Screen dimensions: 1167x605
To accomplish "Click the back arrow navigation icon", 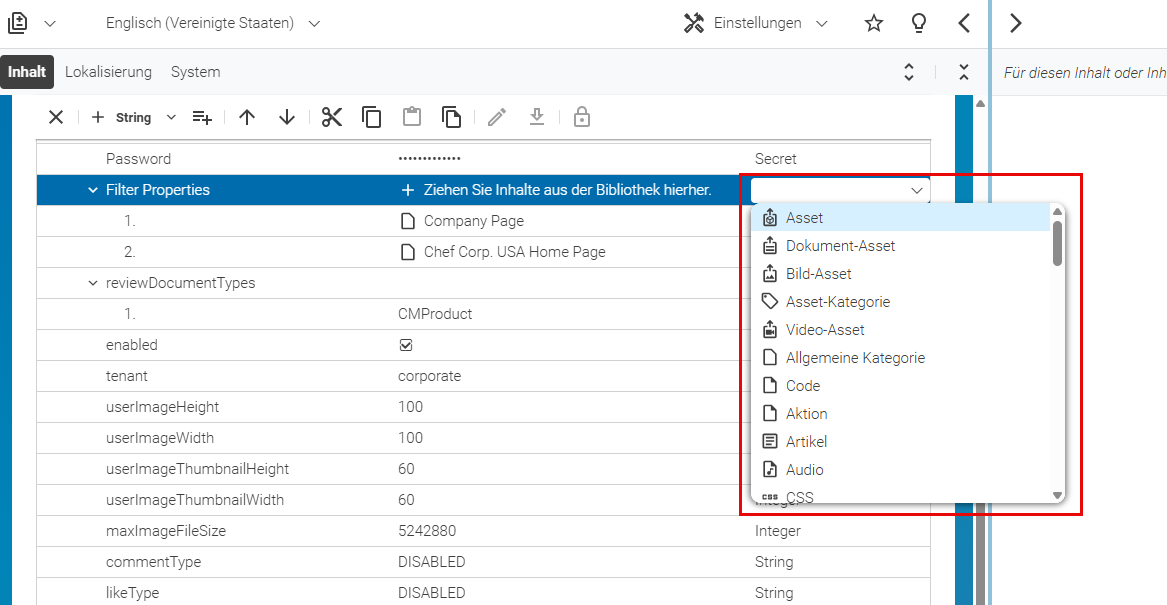I will pos(964,23).
